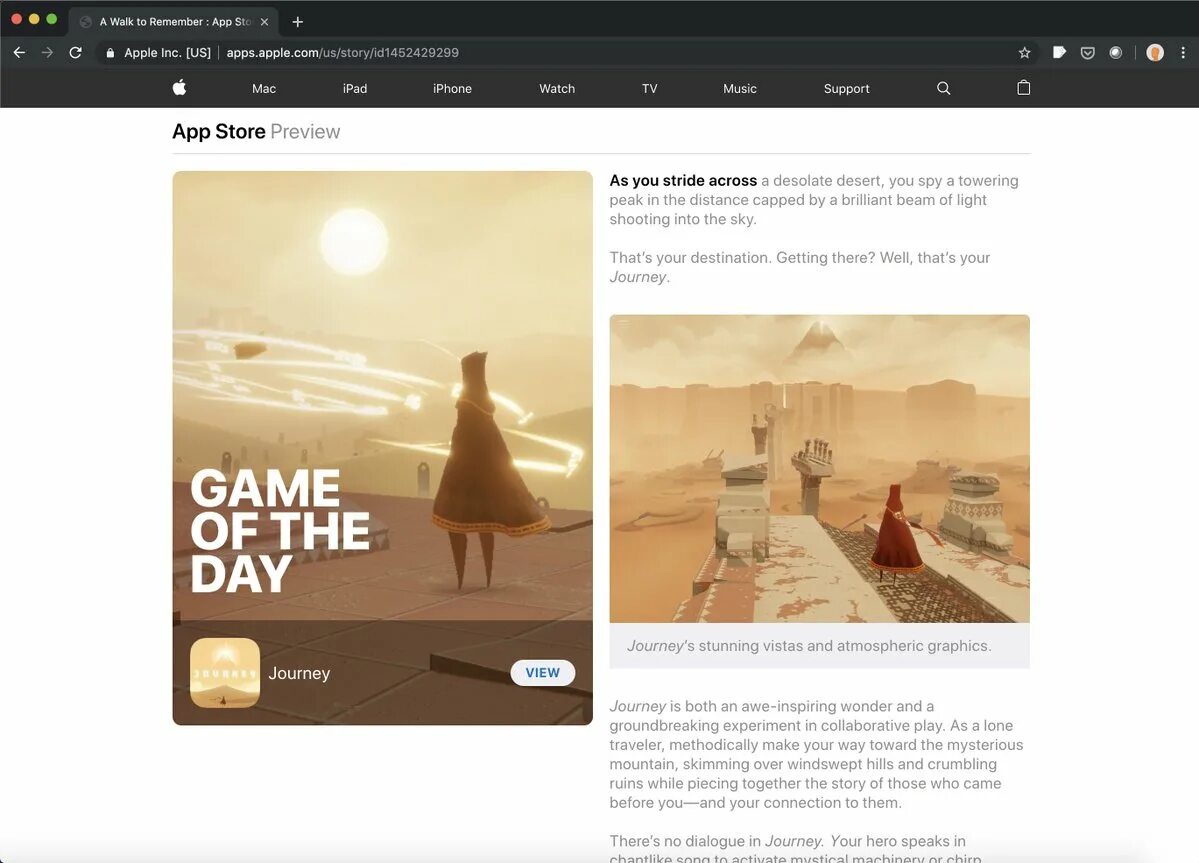
Task: Click the "GAME OF THE DAY" headline
Action: [x=280, y=531]
